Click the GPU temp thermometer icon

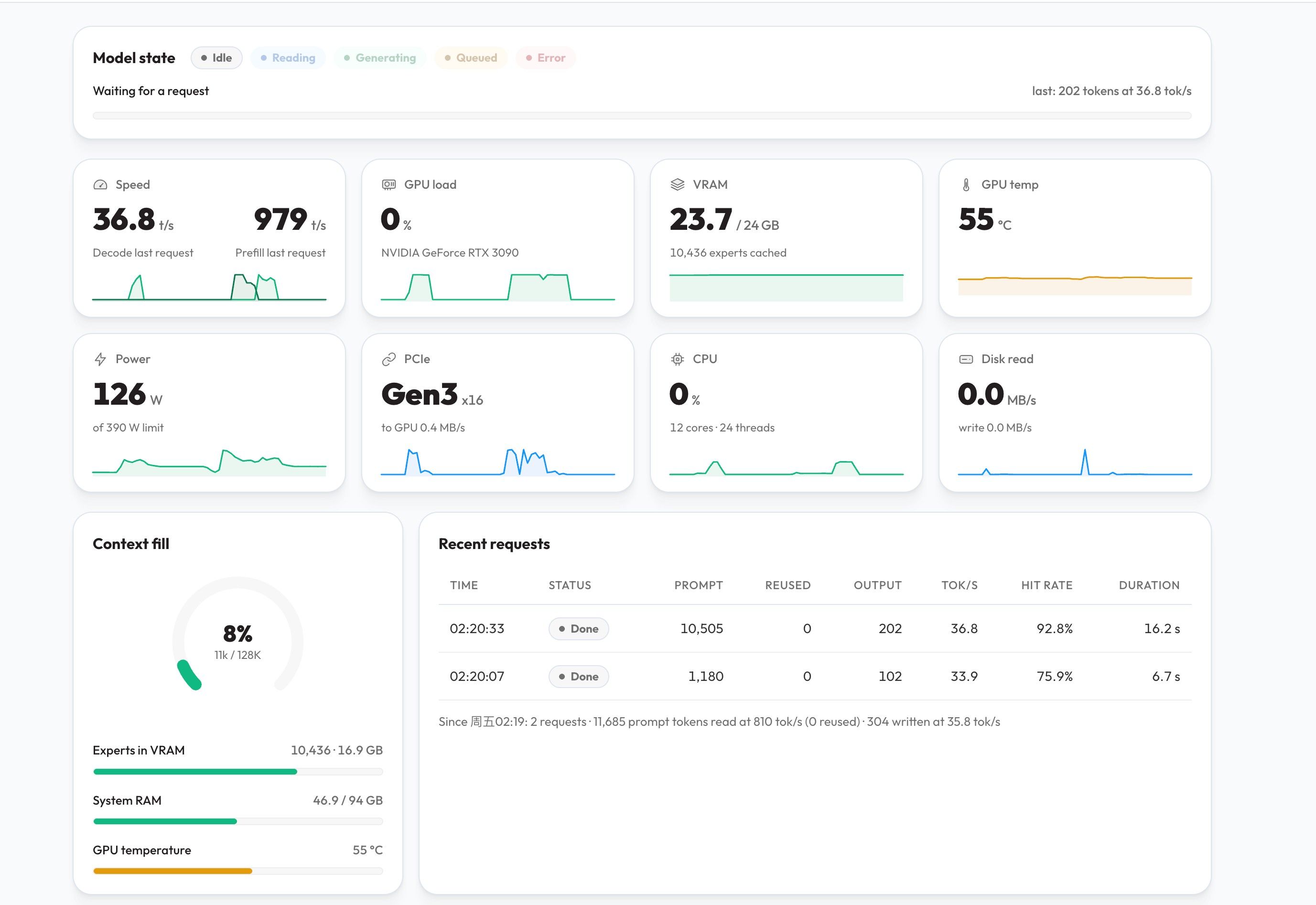(x=966, y=185)
